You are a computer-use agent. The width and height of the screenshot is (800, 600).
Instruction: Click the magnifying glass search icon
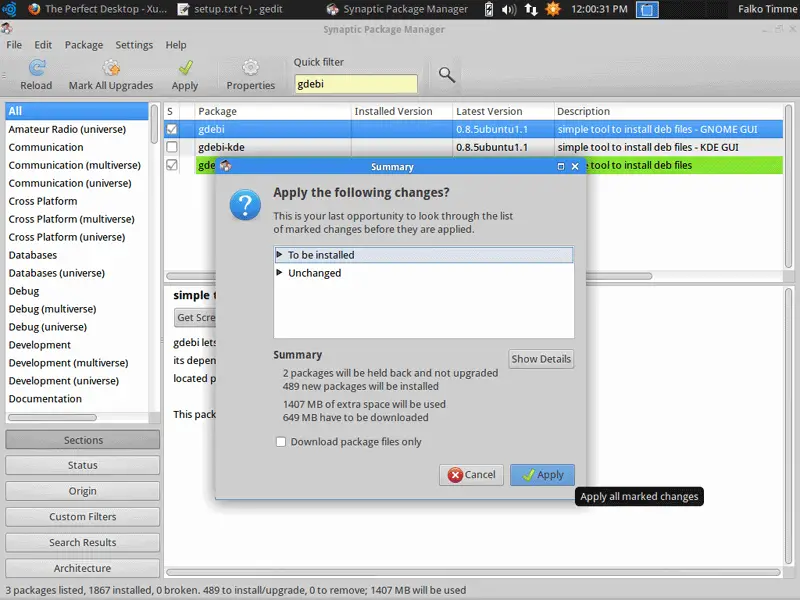446,75
